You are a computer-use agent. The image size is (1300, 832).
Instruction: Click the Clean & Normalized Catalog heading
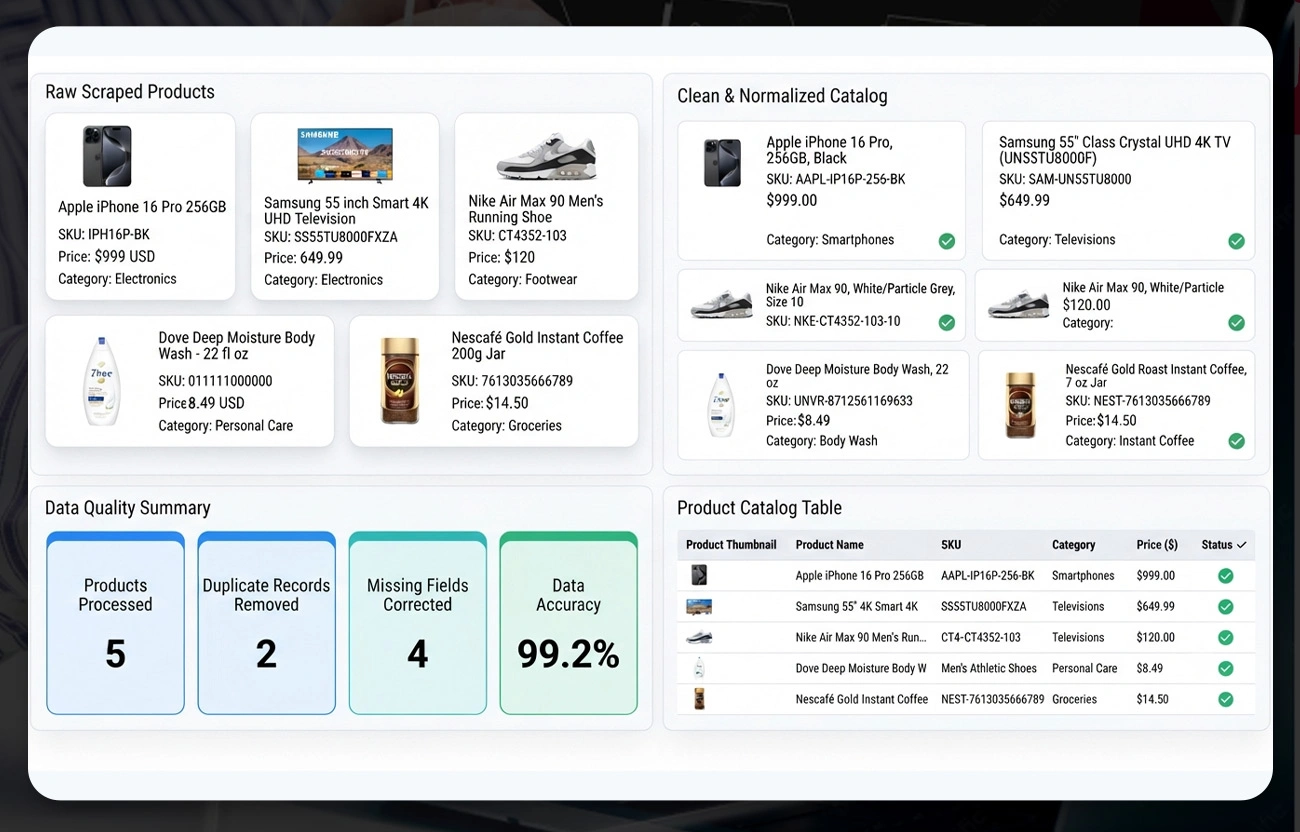click(x=782, y=96)
